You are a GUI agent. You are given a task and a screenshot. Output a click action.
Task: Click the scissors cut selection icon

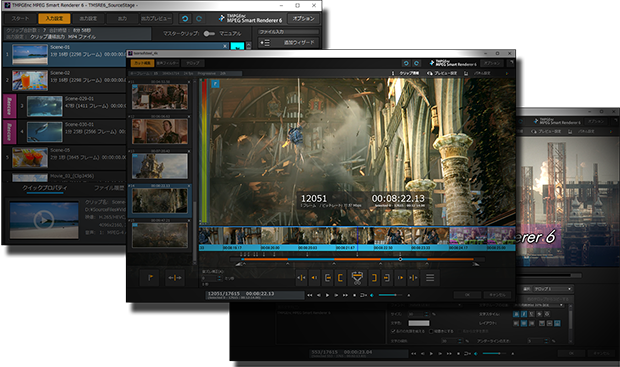coord(357,278)
